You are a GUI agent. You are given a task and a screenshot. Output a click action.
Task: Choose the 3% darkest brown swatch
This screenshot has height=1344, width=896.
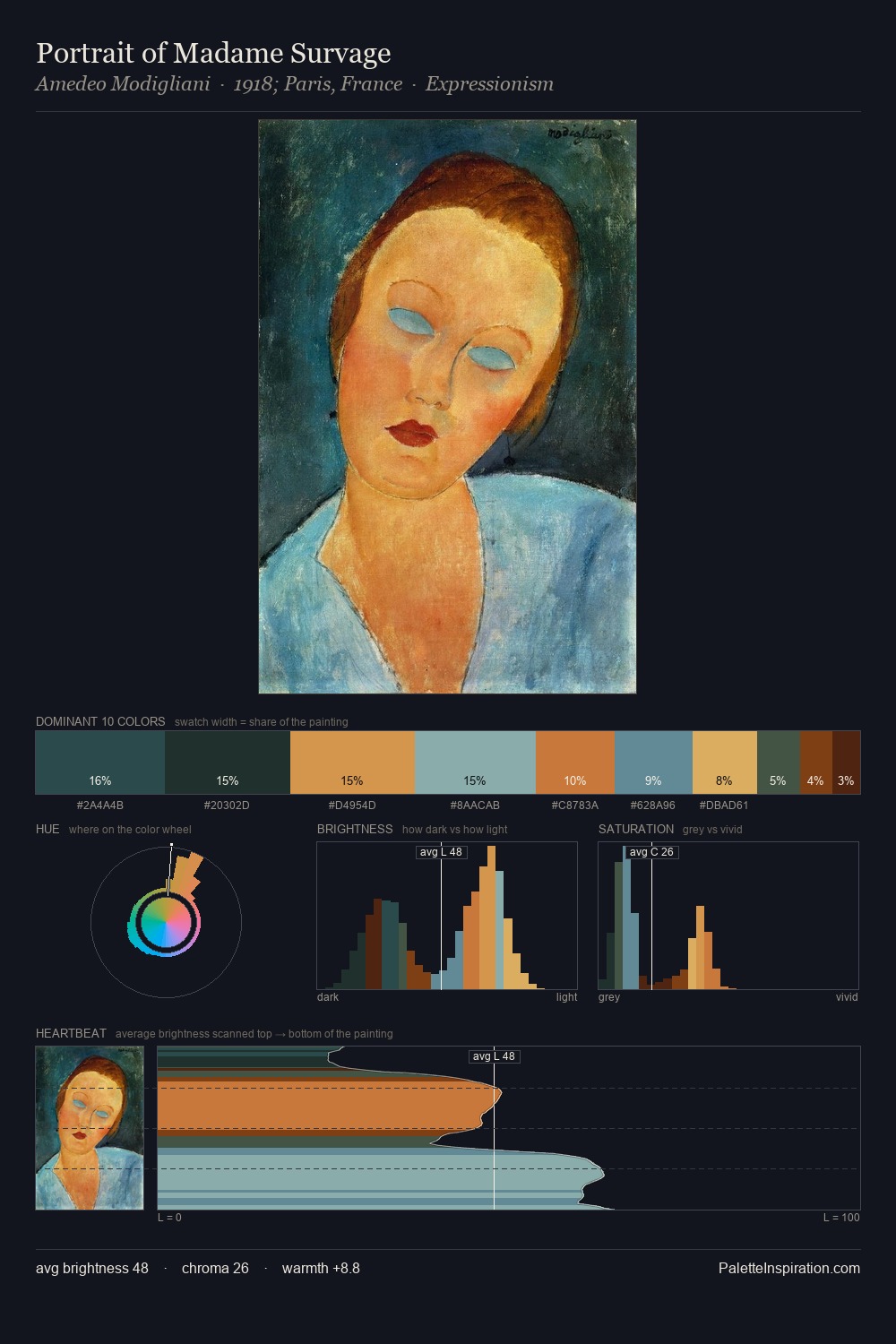pyautogui.click(x=846, y=762)
